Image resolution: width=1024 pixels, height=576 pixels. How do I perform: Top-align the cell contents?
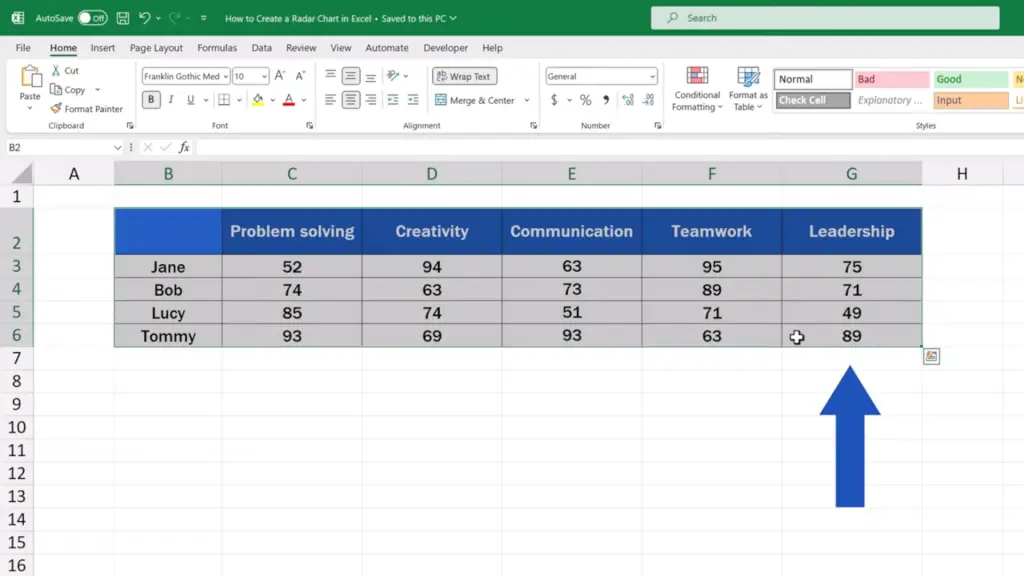(330, 76)
